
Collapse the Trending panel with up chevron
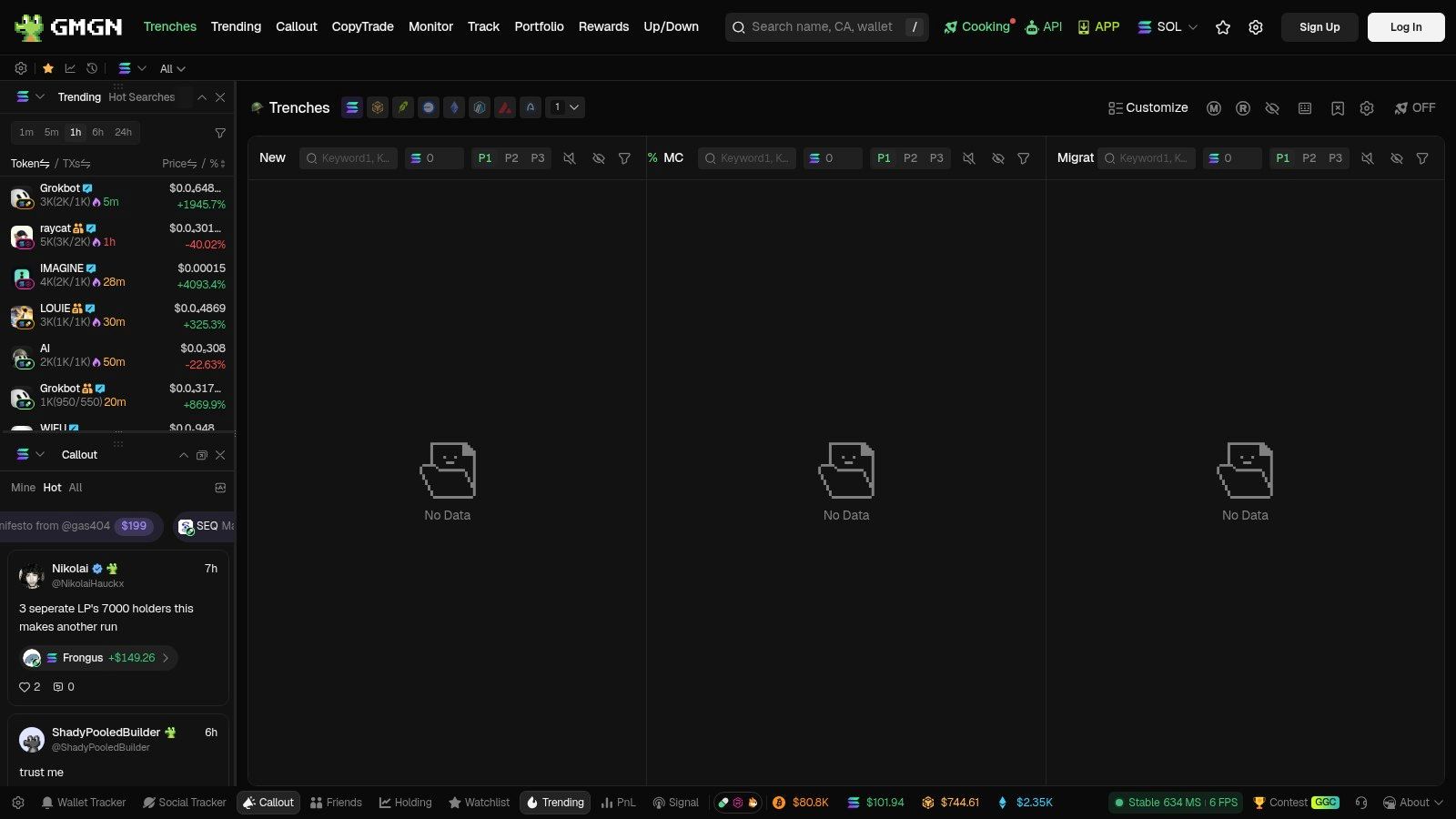tap(202, 97)
